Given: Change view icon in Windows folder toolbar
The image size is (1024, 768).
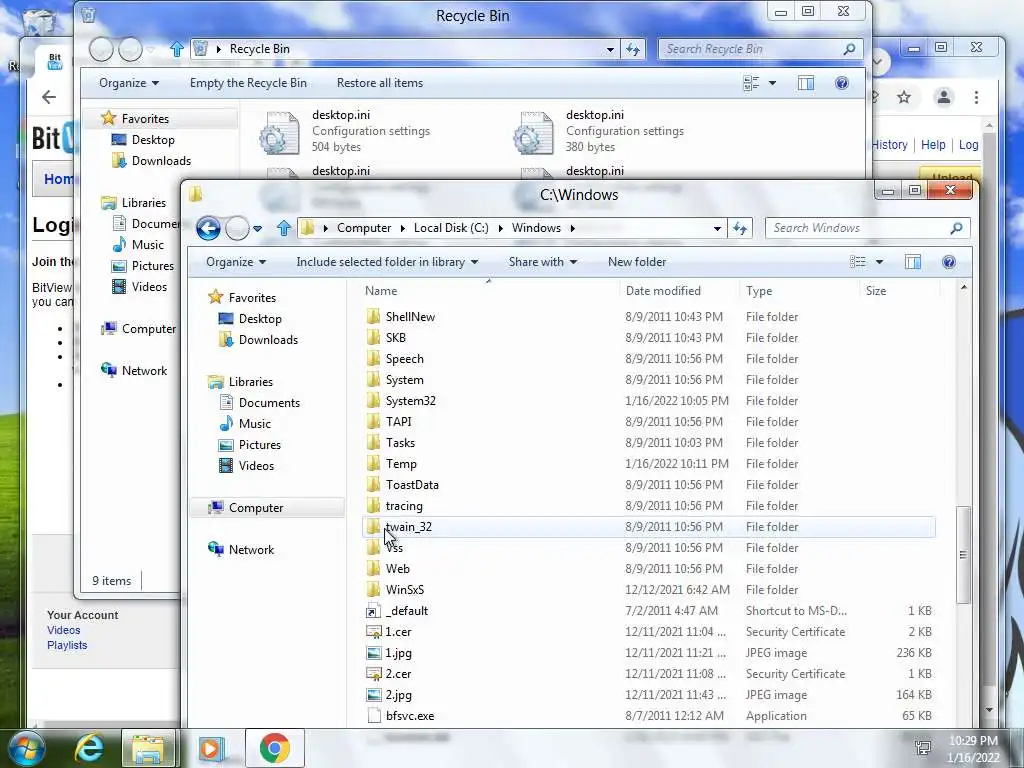Looking at the screenshot, I should click(857, 262).
